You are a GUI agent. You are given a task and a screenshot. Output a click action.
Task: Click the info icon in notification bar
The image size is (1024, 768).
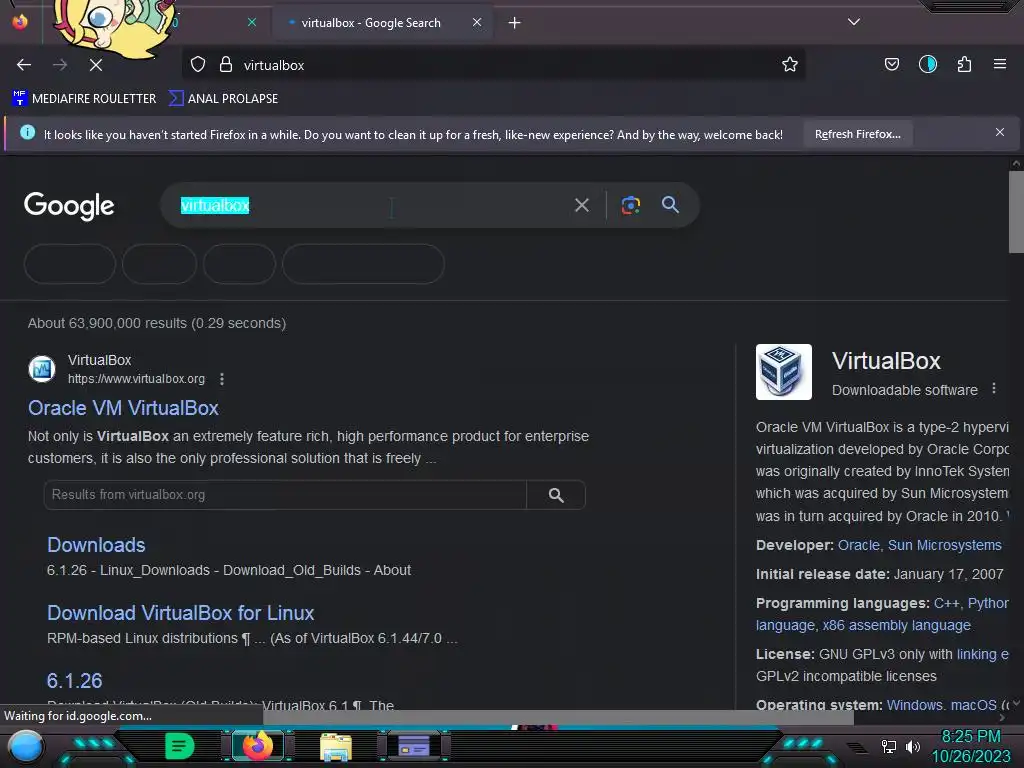pyautogui.click(x=27, y=133)
